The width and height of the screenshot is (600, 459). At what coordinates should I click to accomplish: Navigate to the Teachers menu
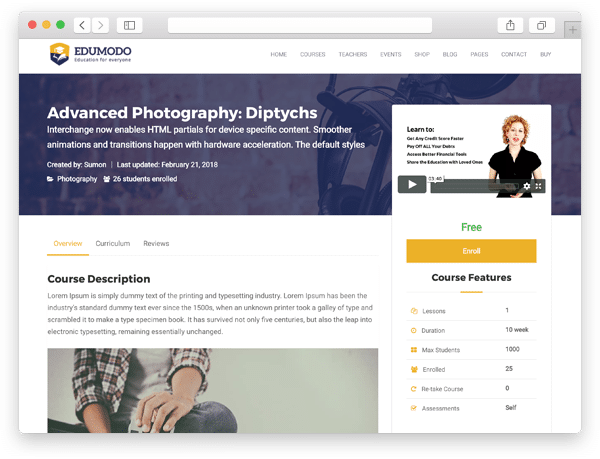pos(352,54)
